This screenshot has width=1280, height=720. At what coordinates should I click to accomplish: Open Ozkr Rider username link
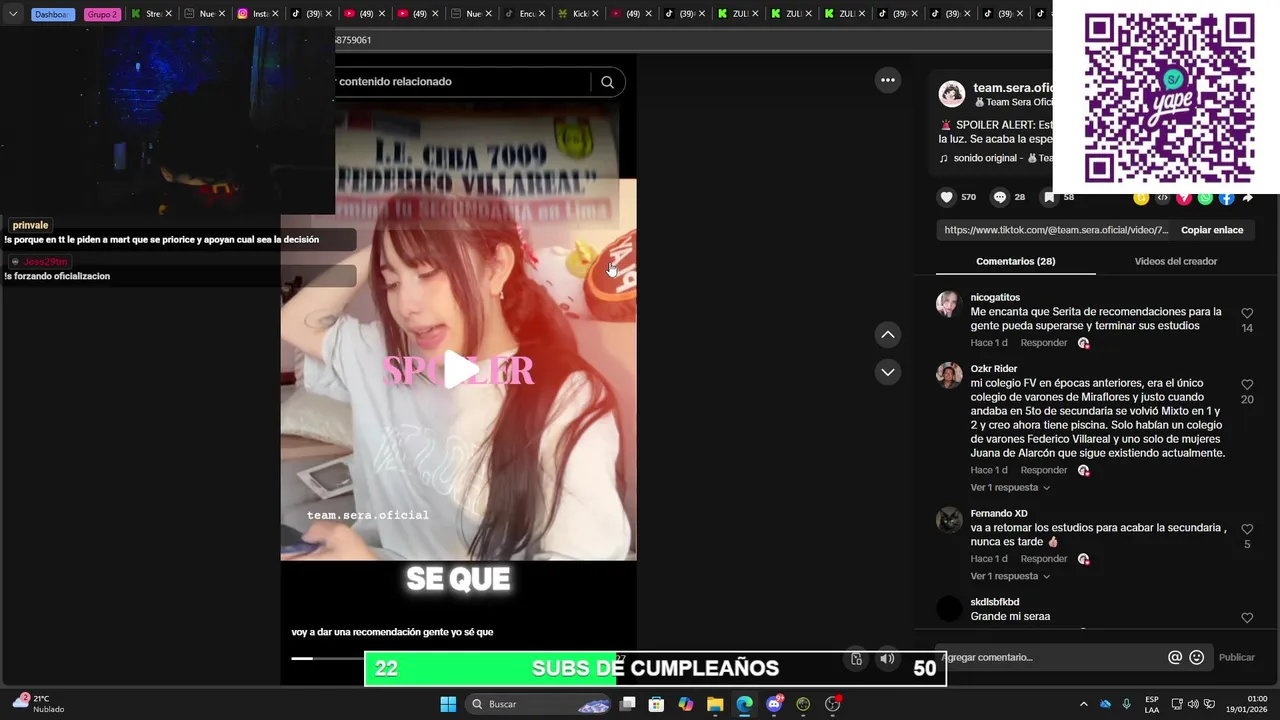point(993,369)
